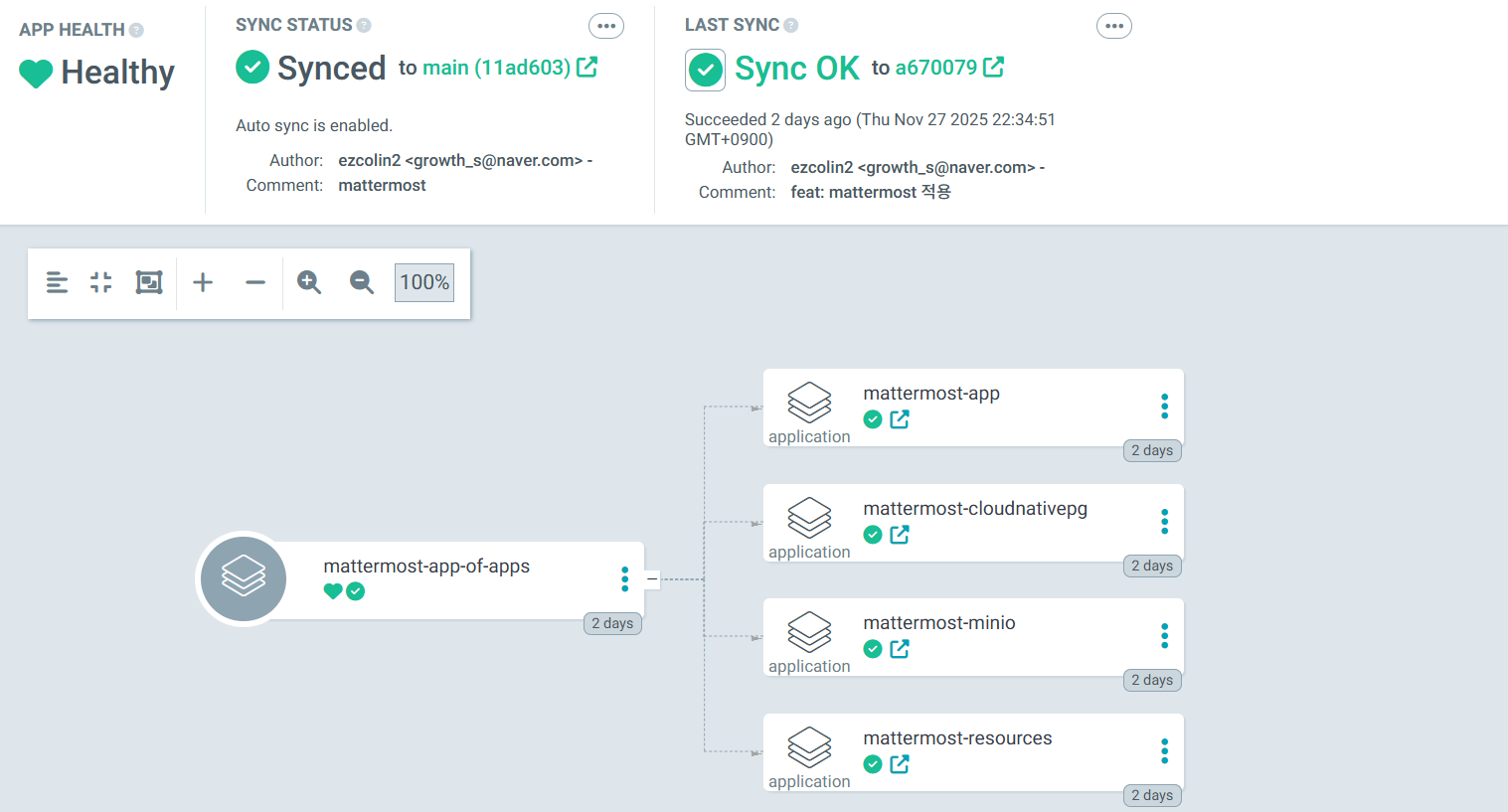The height and width of the screenshot is (812, 1508).
Task: Click 2 days badge on mattermost-cloudnativepg
Action: (x=1152, y=566)
